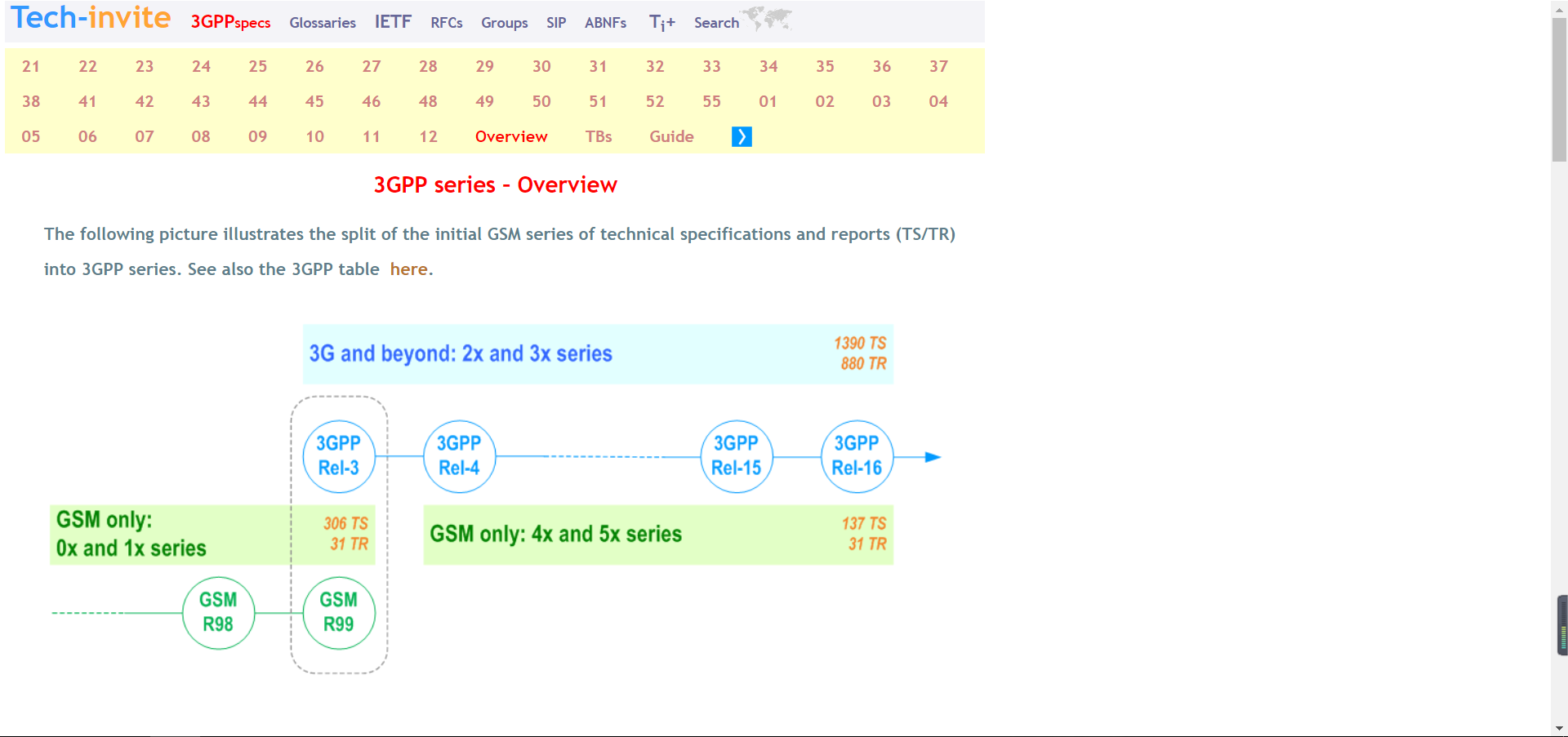Open series 35 link
The height and width of the screenshot is (737, 1568).
[825, 66]
